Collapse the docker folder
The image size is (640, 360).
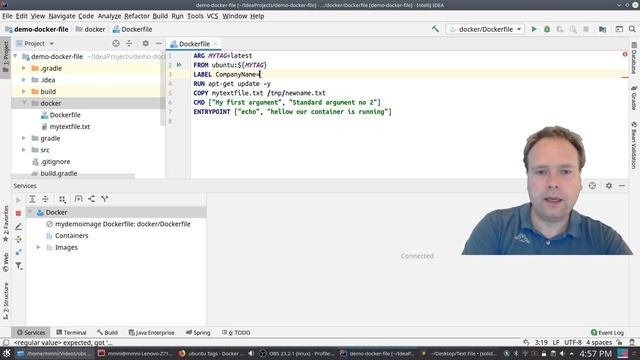(24, 103)
